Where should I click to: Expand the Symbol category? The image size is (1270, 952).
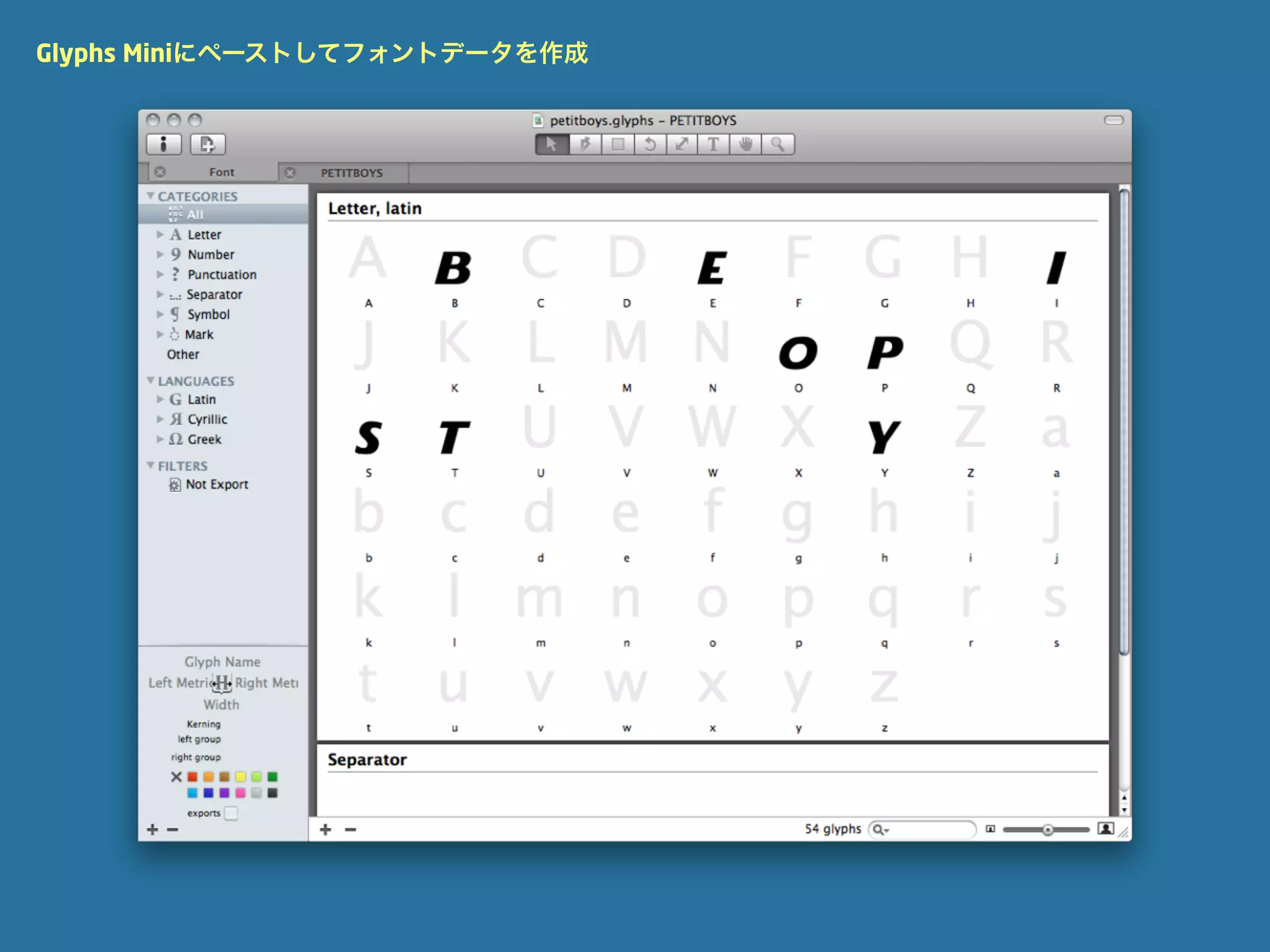[x=160, y=314]
